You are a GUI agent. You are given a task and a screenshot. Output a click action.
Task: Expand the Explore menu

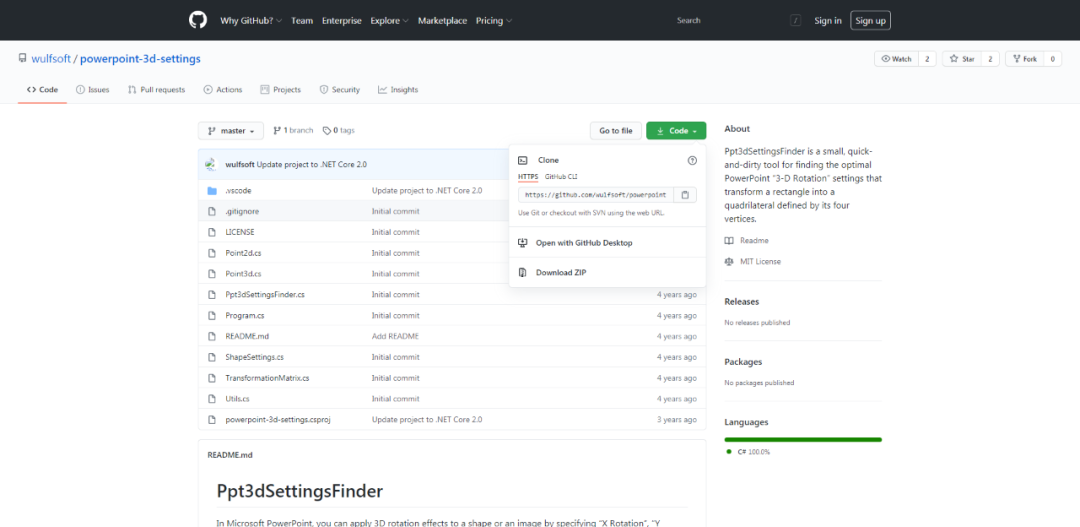coord(389,21)
